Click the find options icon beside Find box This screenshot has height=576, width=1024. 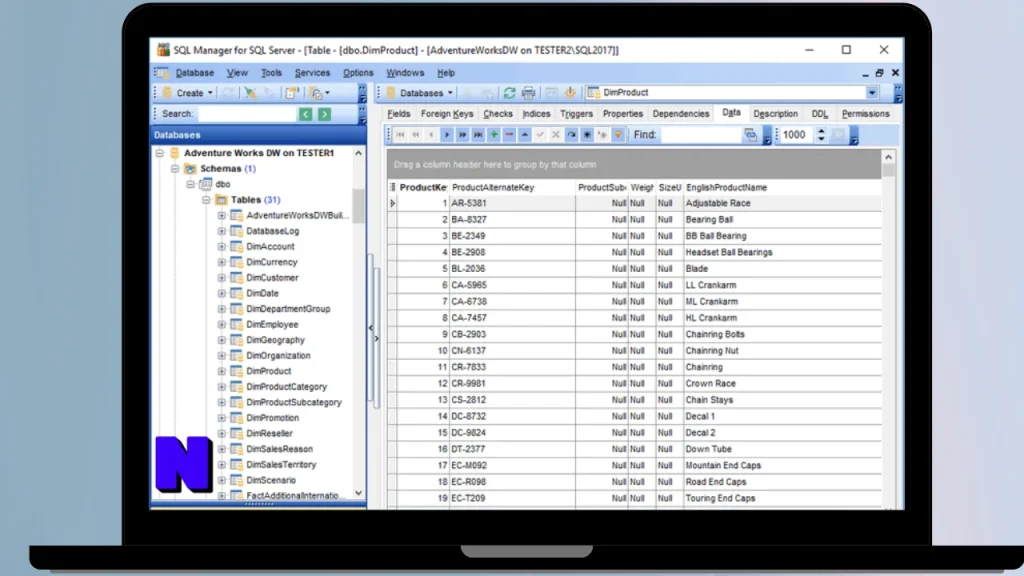click(x=750, y=135)
